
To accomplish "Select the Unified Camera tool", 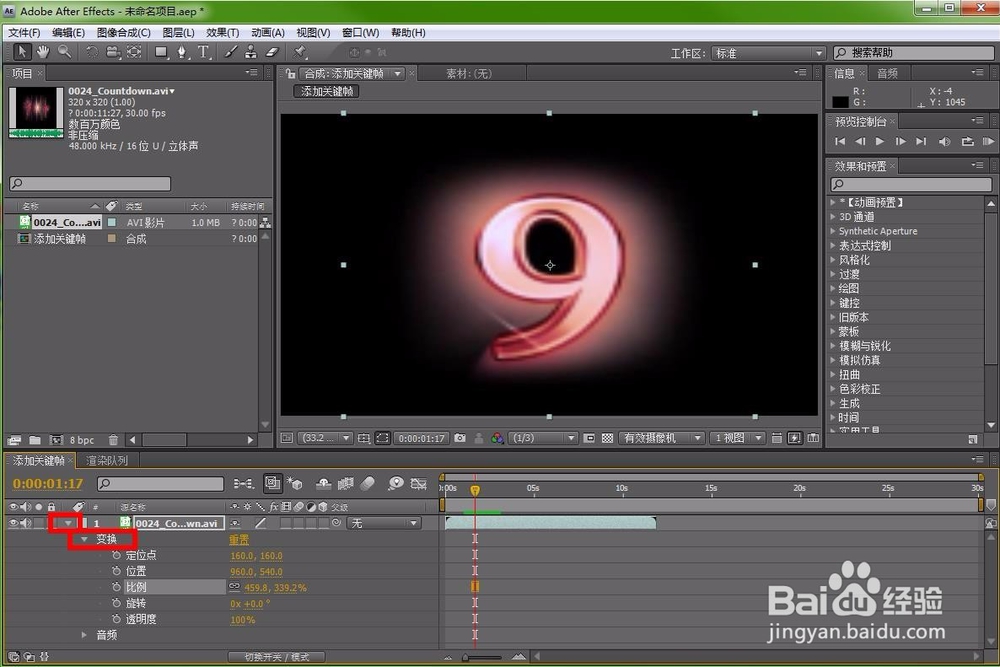I will 113,52.
